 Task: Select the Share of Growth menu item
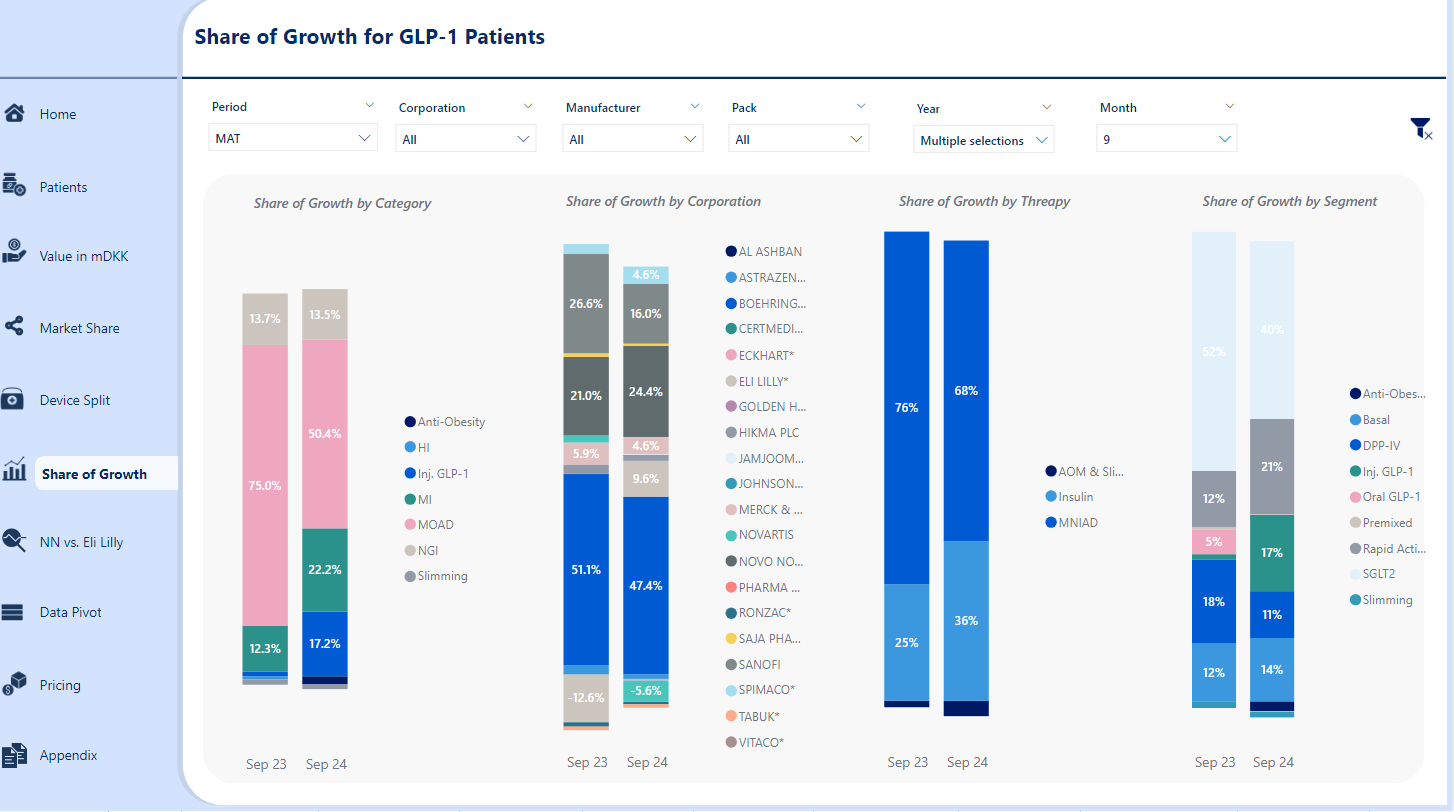[94, 474]
